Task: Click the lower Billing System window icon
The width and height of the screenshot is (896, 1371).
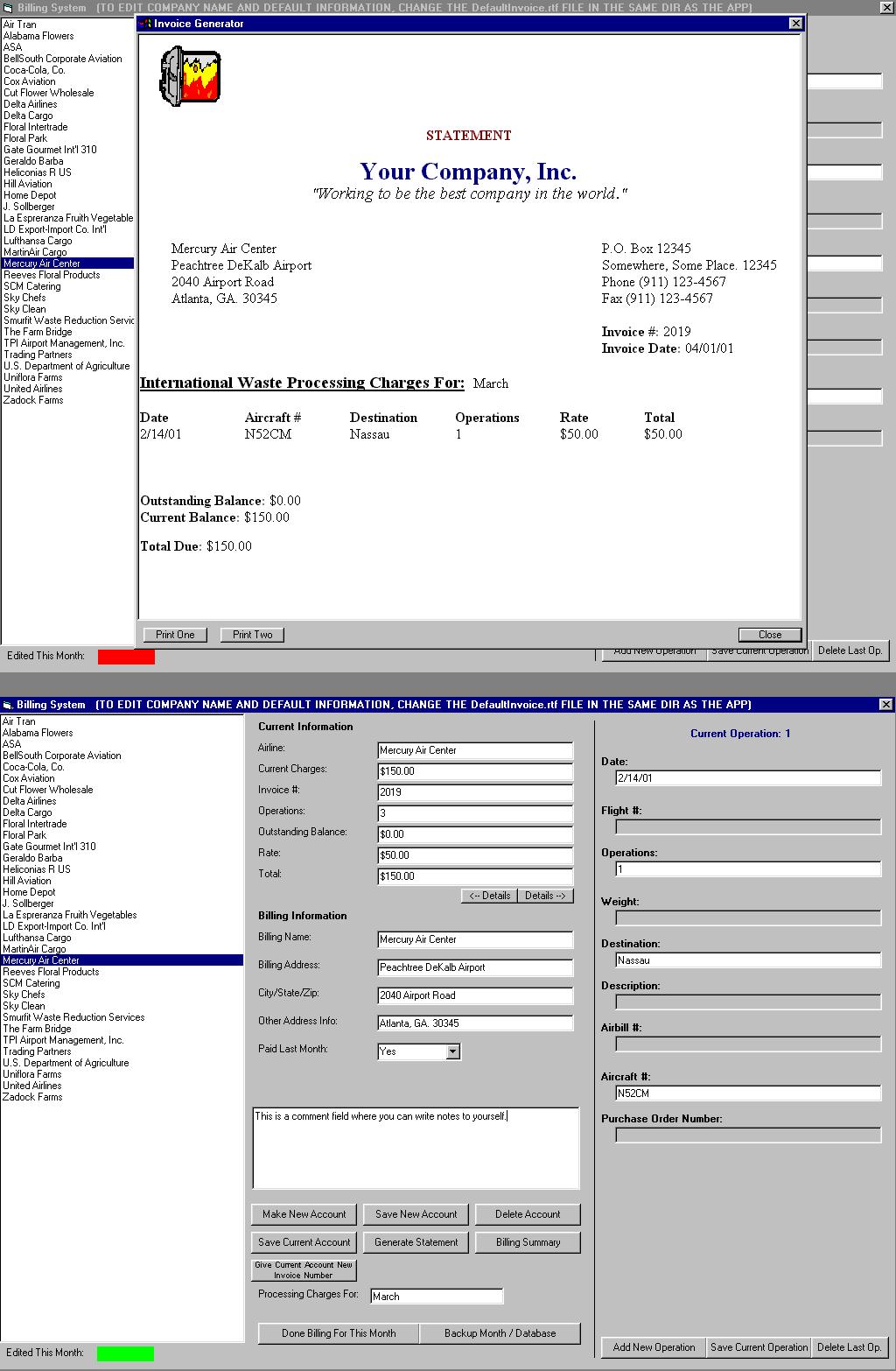Action: [x=8, y=705]
